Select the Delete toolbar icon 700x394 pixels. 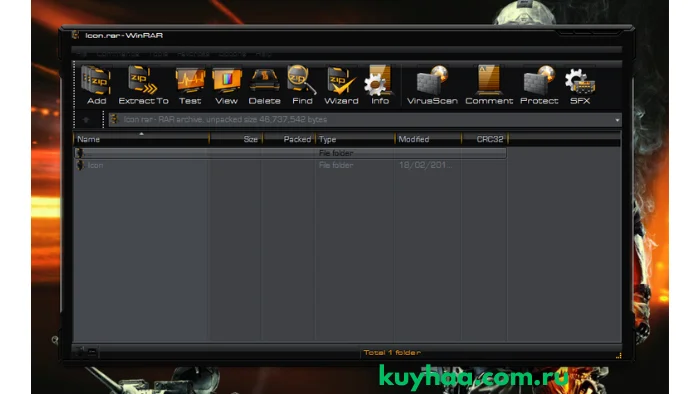[264, 85]
